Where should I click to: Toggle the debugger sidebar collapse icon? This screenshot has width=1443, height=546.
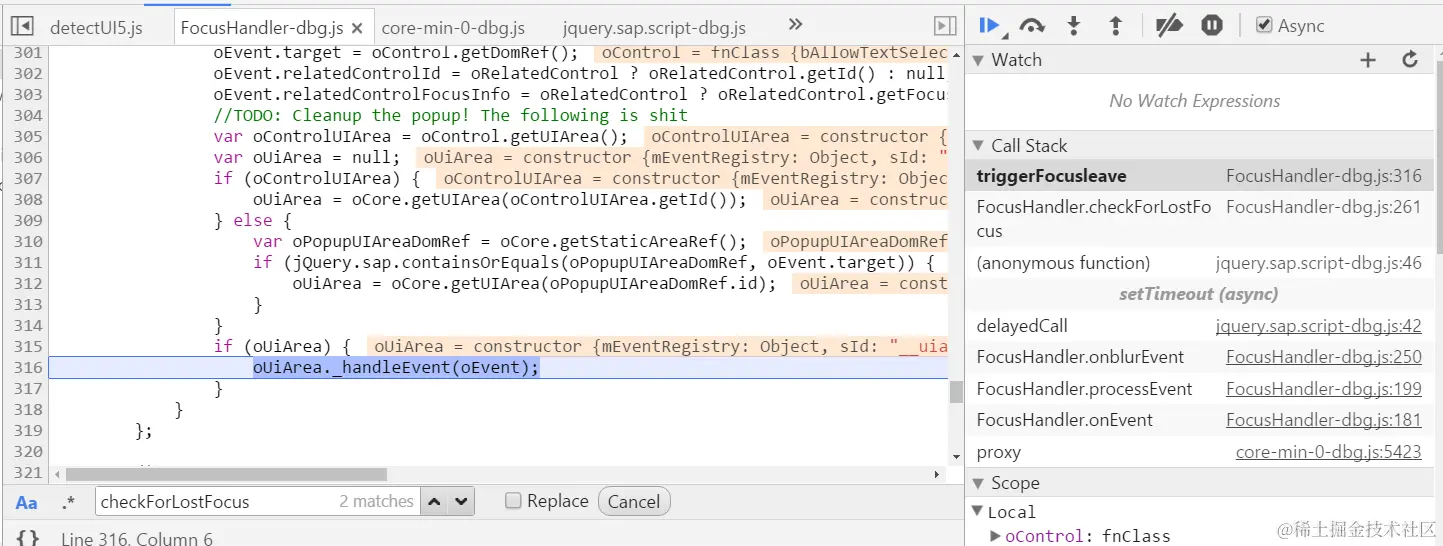pos(944,26)
